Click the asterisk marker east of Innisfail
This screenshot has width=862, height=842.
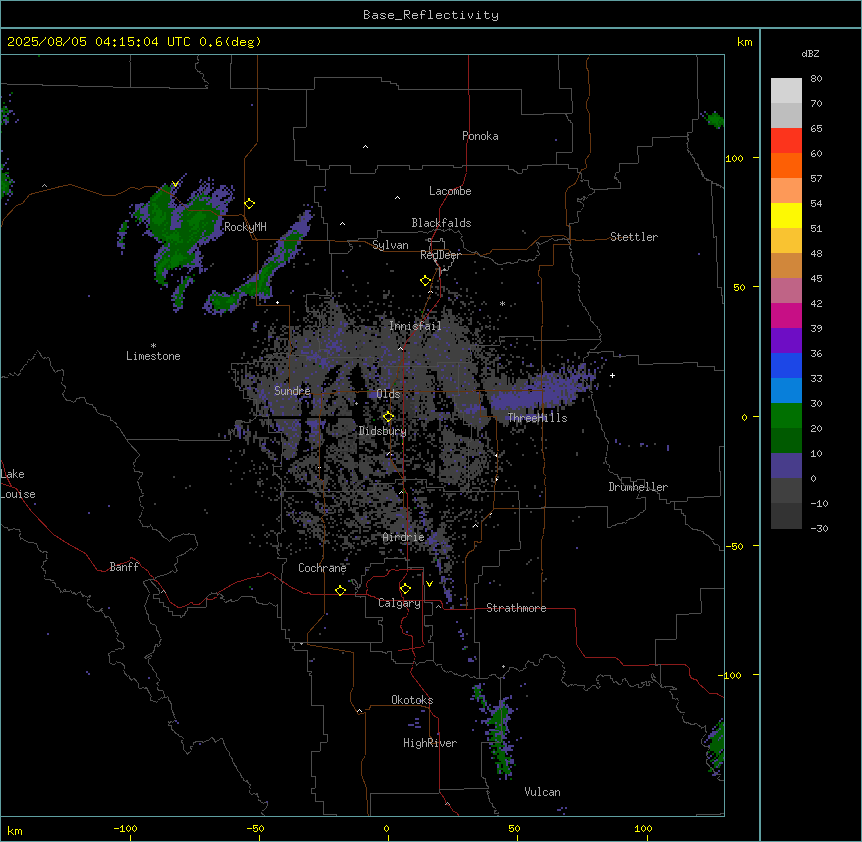(x=502, y=304)
